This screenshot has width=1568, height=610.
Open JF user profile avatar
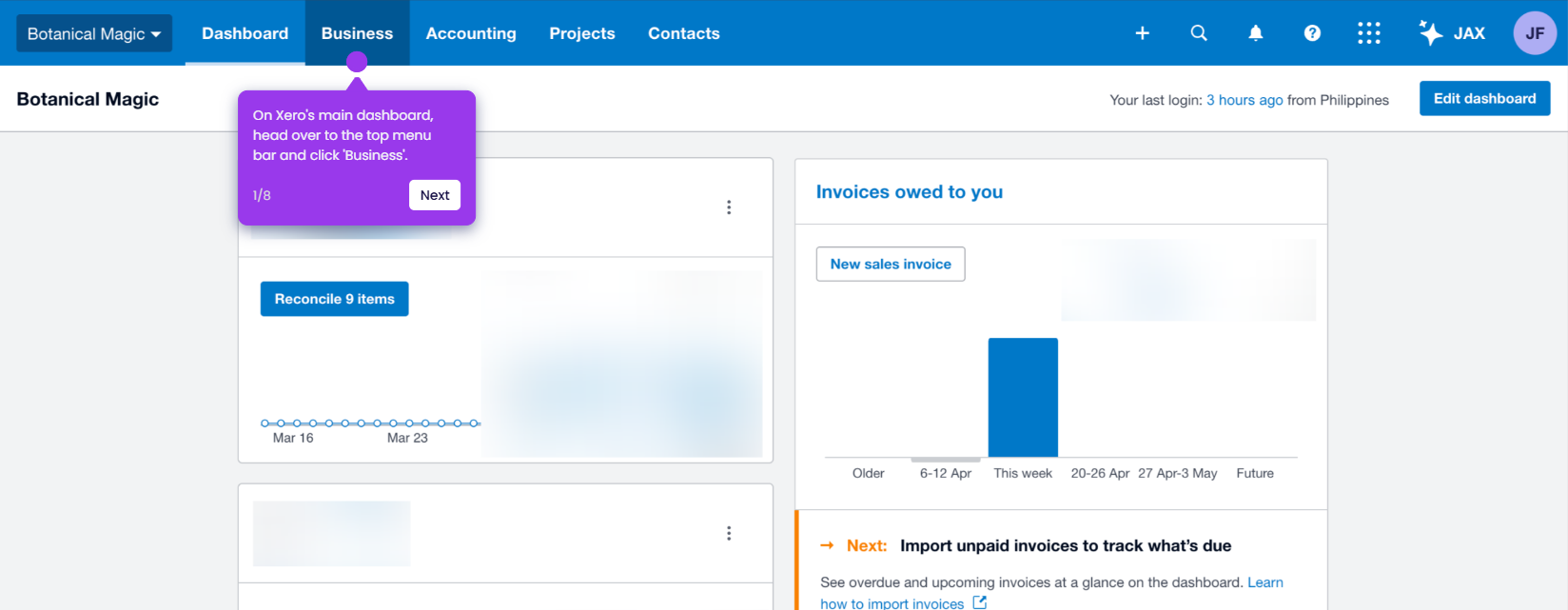pos(1535,33)
